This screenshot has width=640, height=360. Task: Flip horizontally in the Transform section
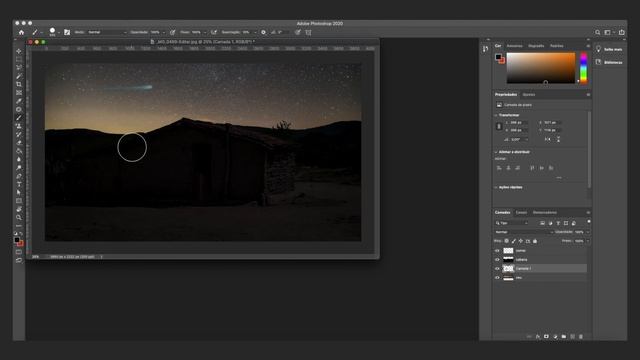[548, 139]
